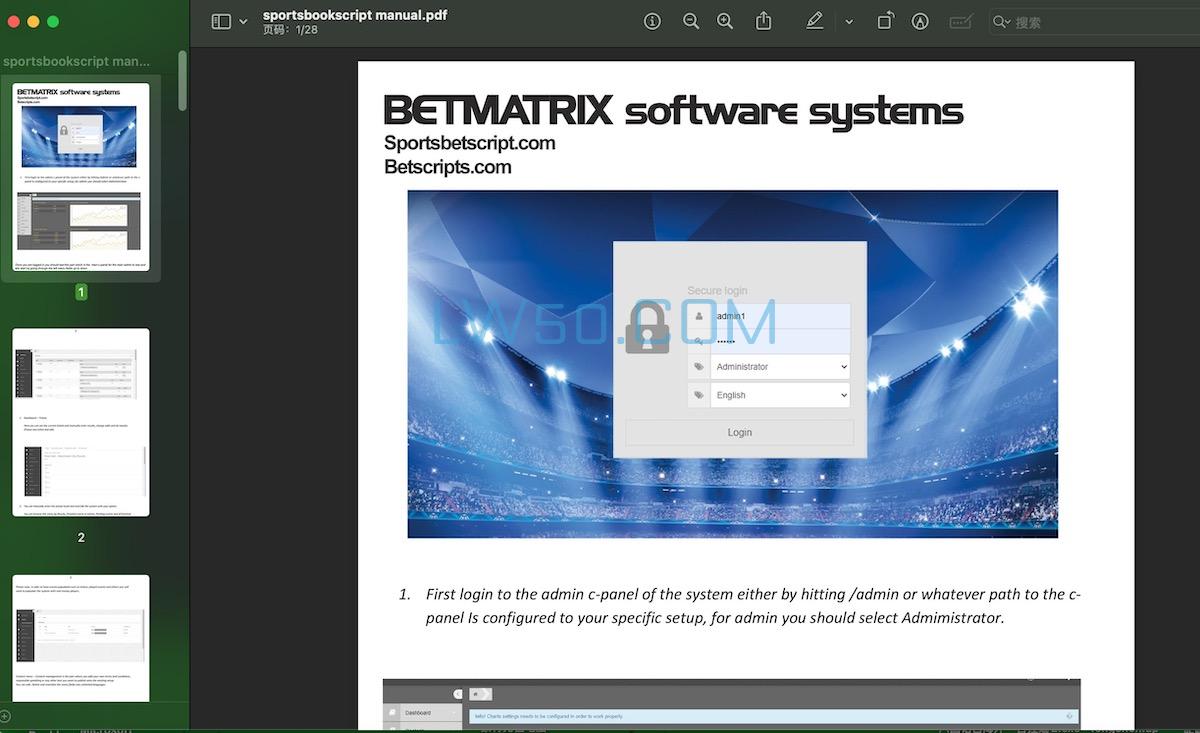Open the search options magnifier dropdown
The image size is (1200, 733).
[x=1001, y=22]
